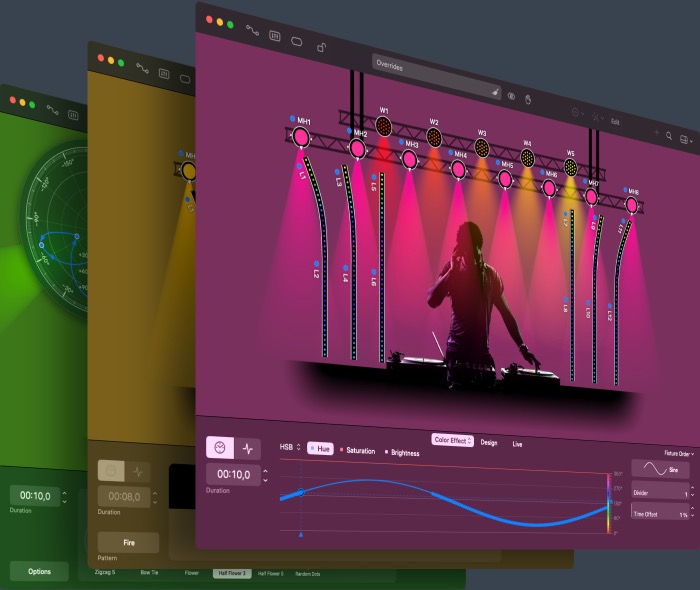Switch to the Design tab
Screen dimensions: 700x590
489,442
